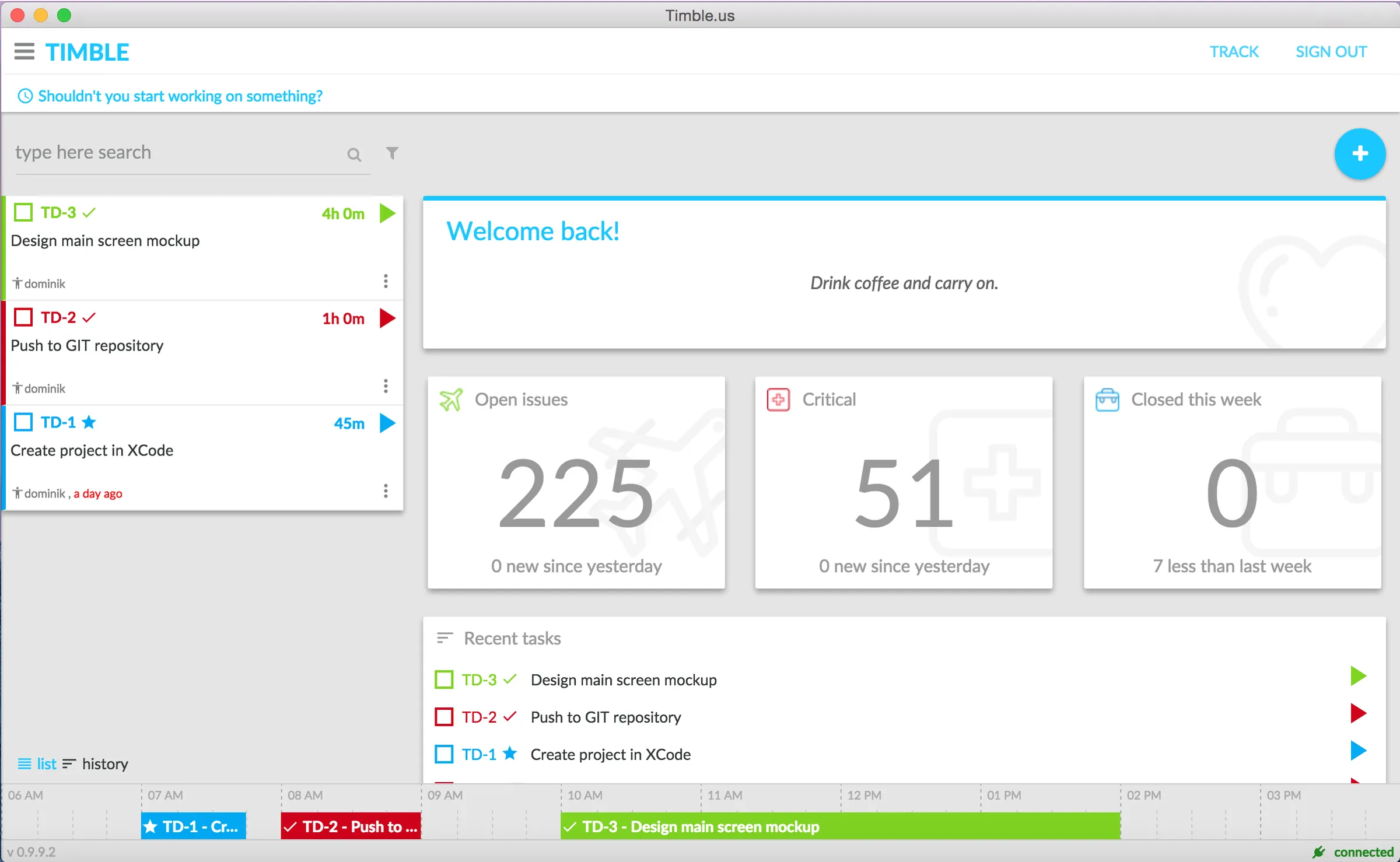
Task: Click the first-aid icon on Critical card
Action: pyautogui.click(x=778, y=399)
